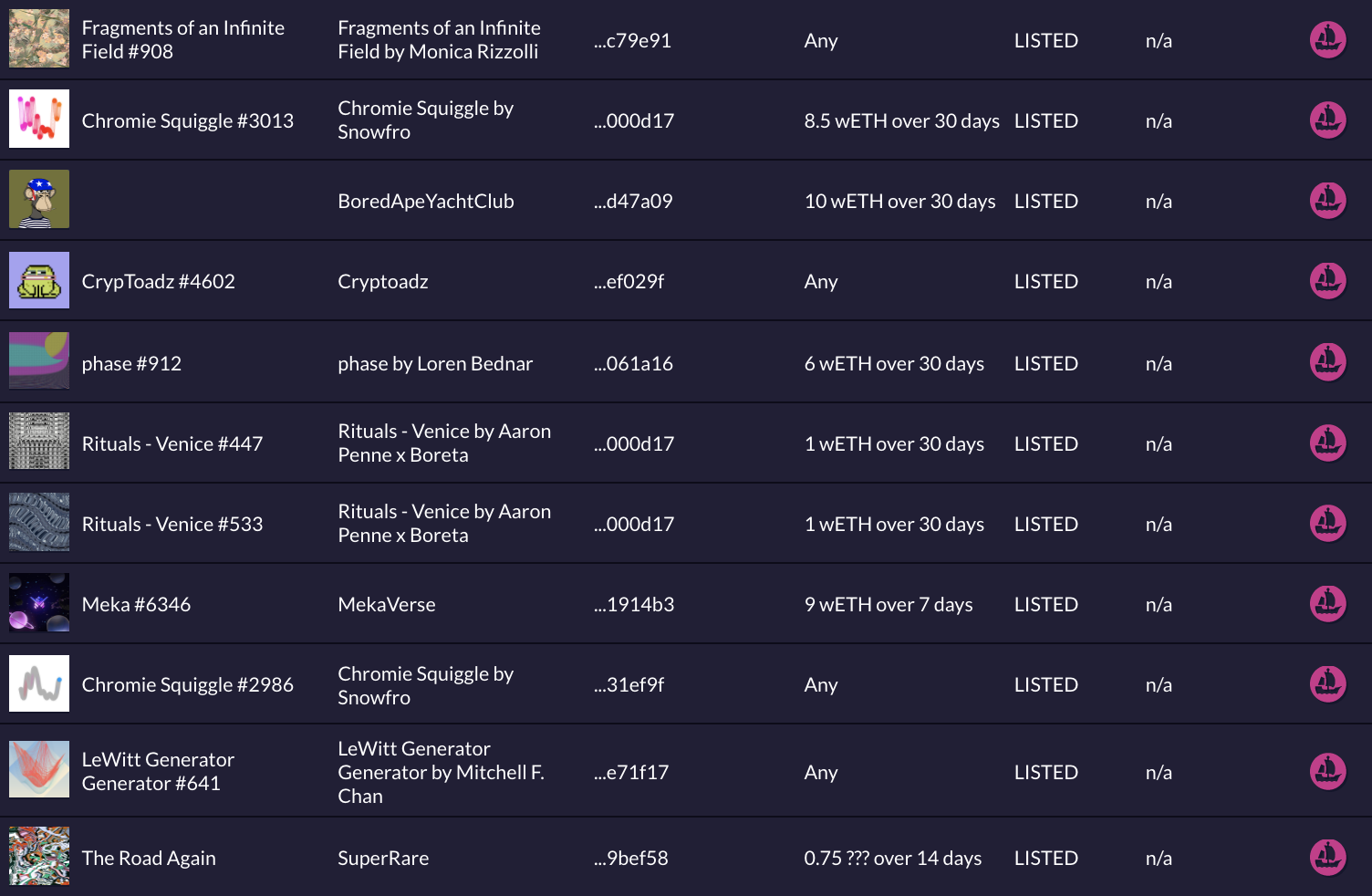The image size is (1372, 896).
Task: Open The Road Again artwork thumbnail
Action: 39,856
